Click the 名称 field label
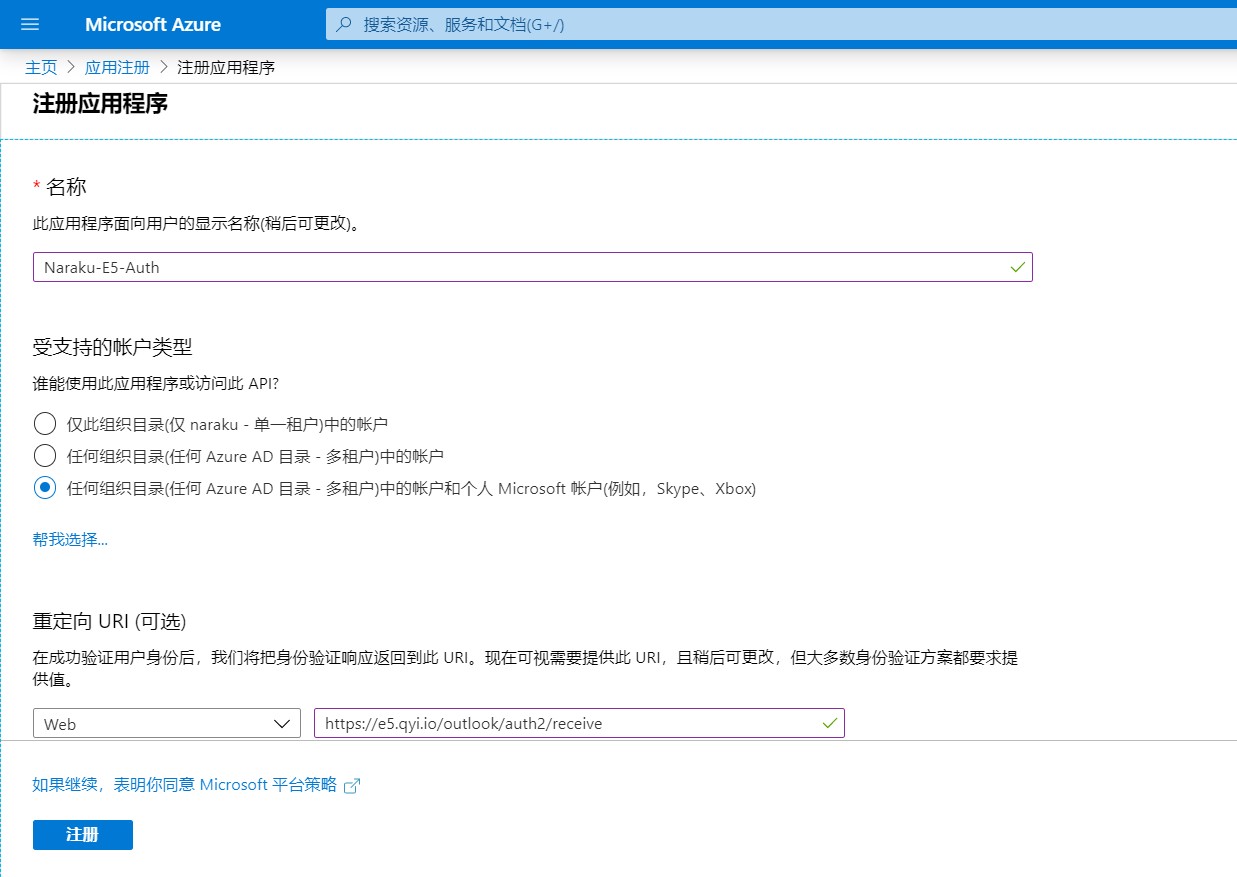 click(x=66, y=187)
